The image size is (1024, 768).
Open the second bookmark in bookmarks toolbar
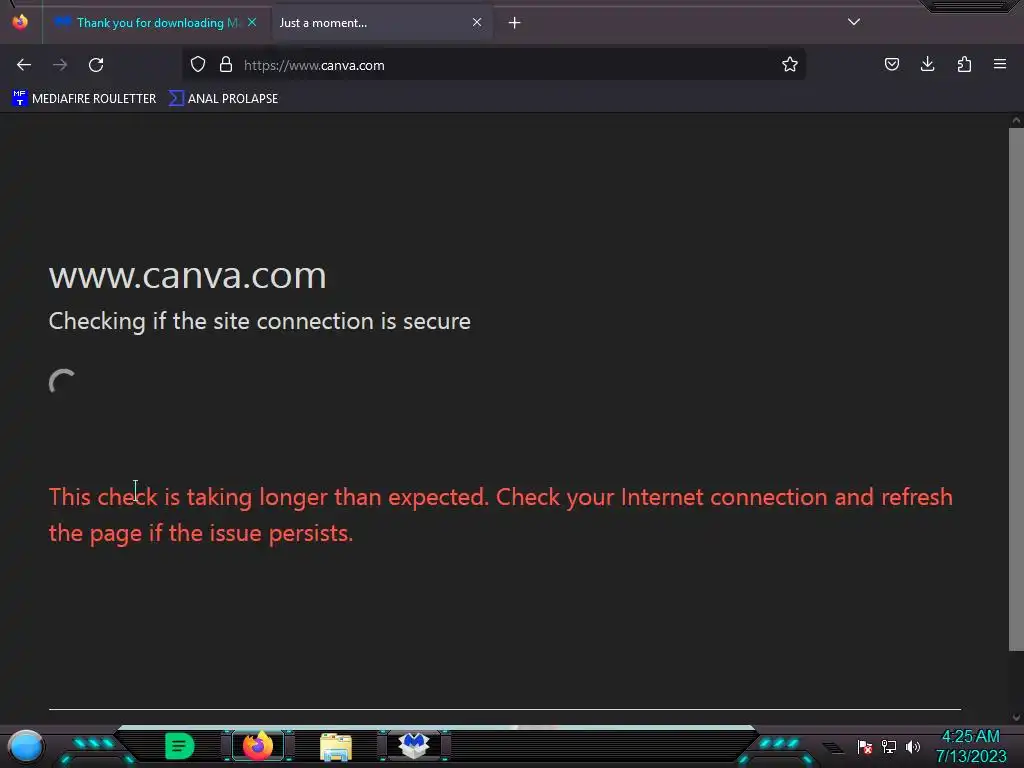(223, 99)
